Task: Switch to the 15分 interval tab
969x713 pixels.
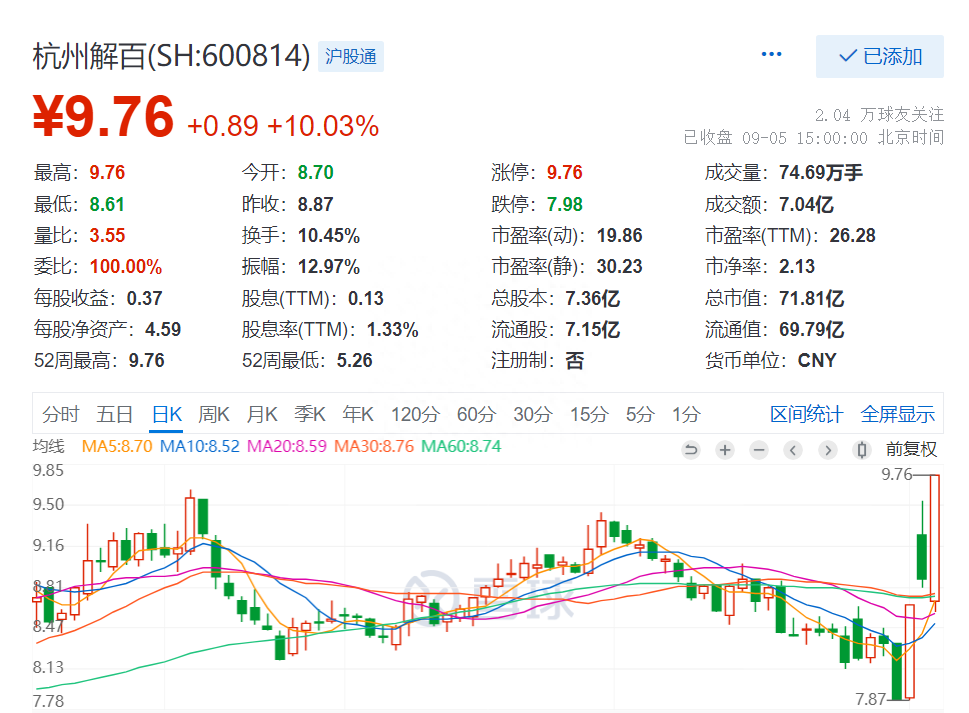Action: tap(589, 414)
